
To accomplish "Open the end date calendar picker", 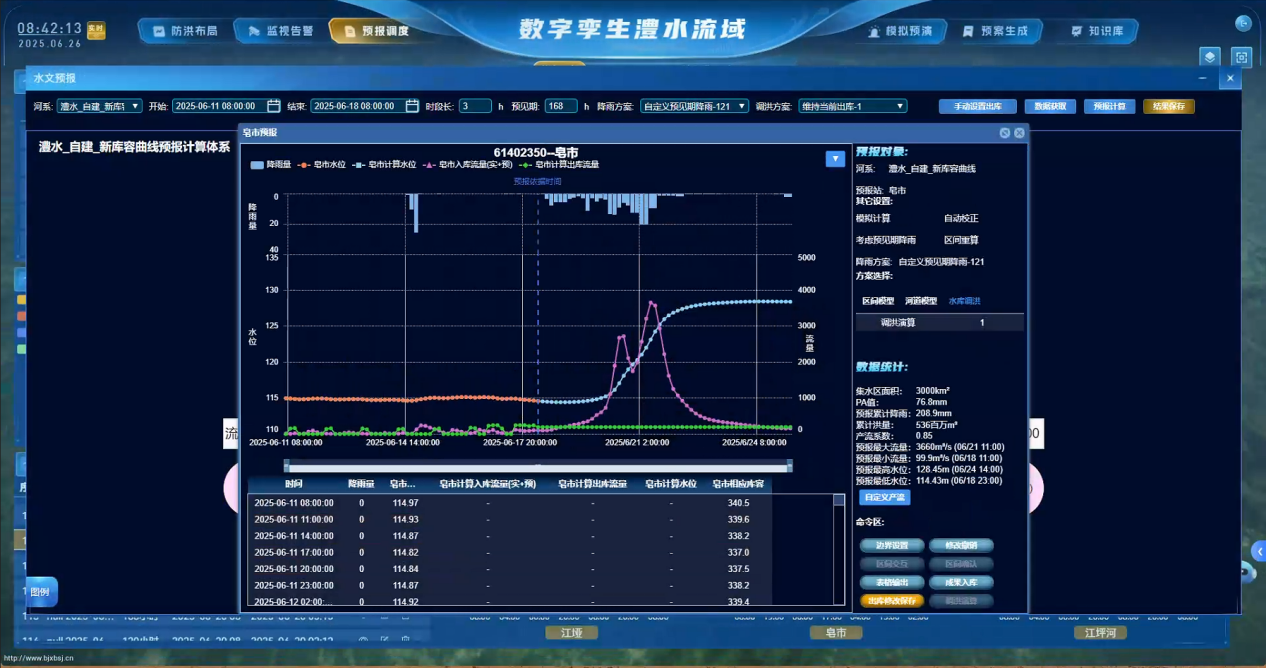I will point(412,106).
